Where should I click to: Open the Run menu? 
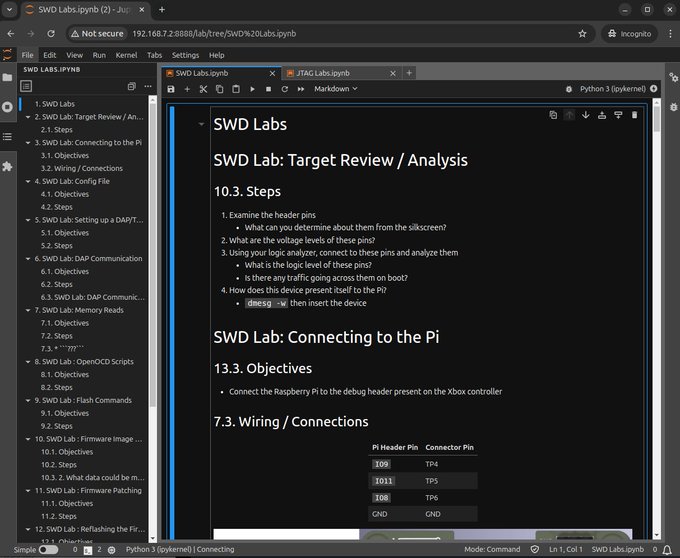[99, 55]
